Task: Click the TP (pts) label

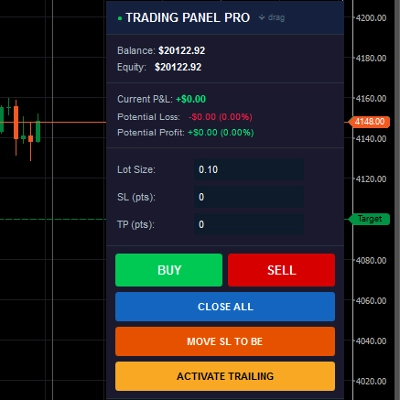Action: [136, 225]
